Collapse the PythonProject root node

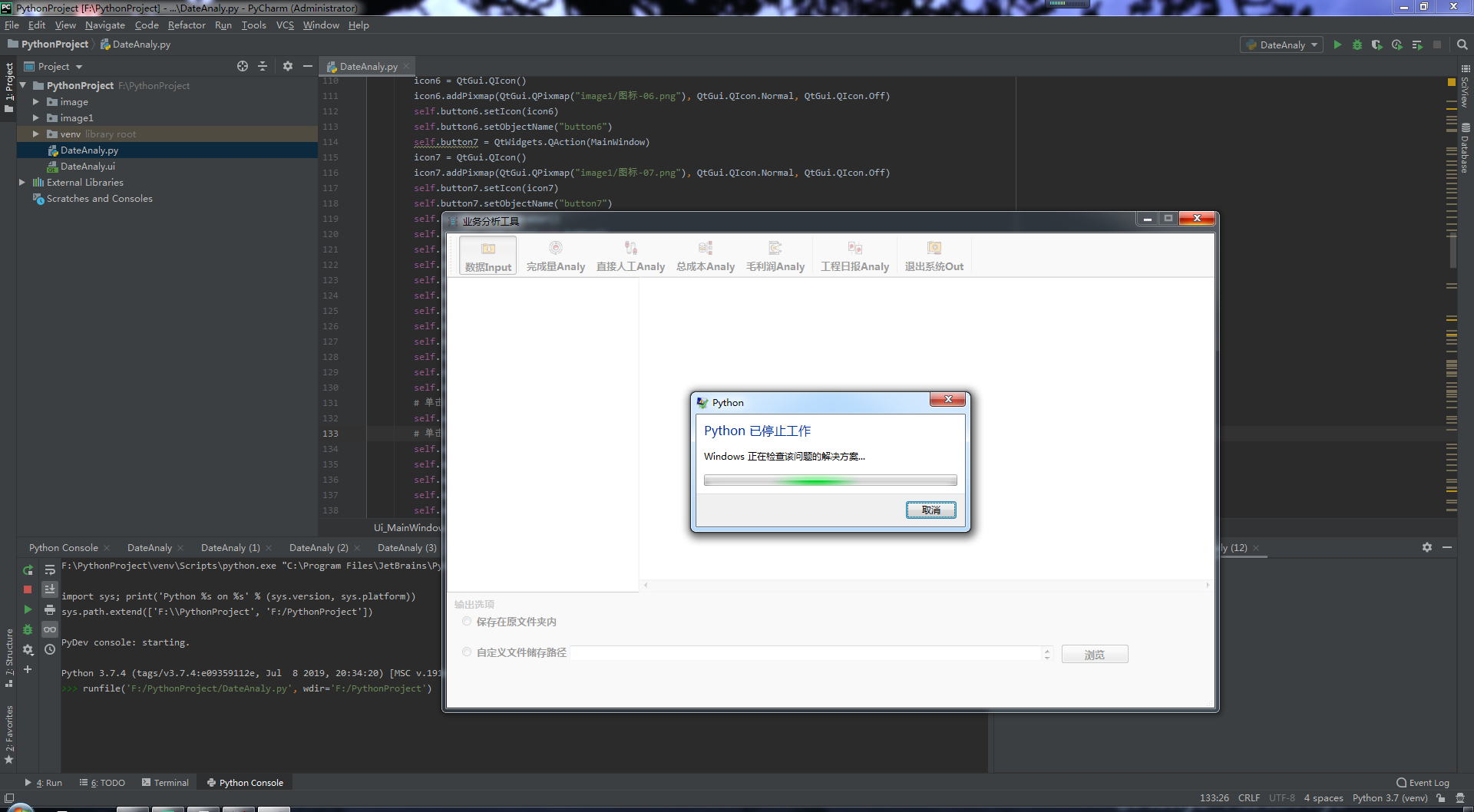23,85
